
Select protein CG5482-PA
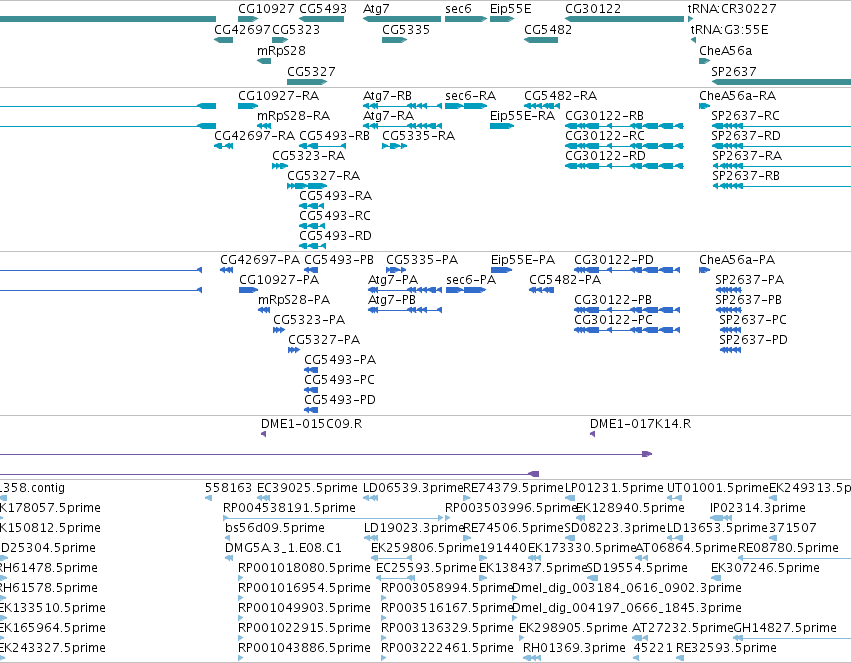tap(565, 280)
